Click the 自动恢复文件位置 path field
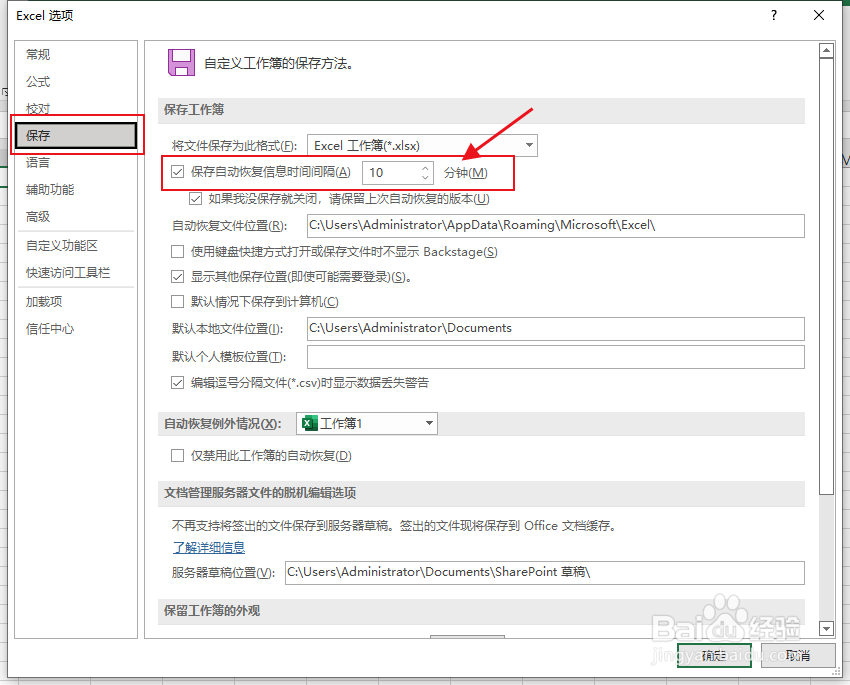 tap(556, 225)
